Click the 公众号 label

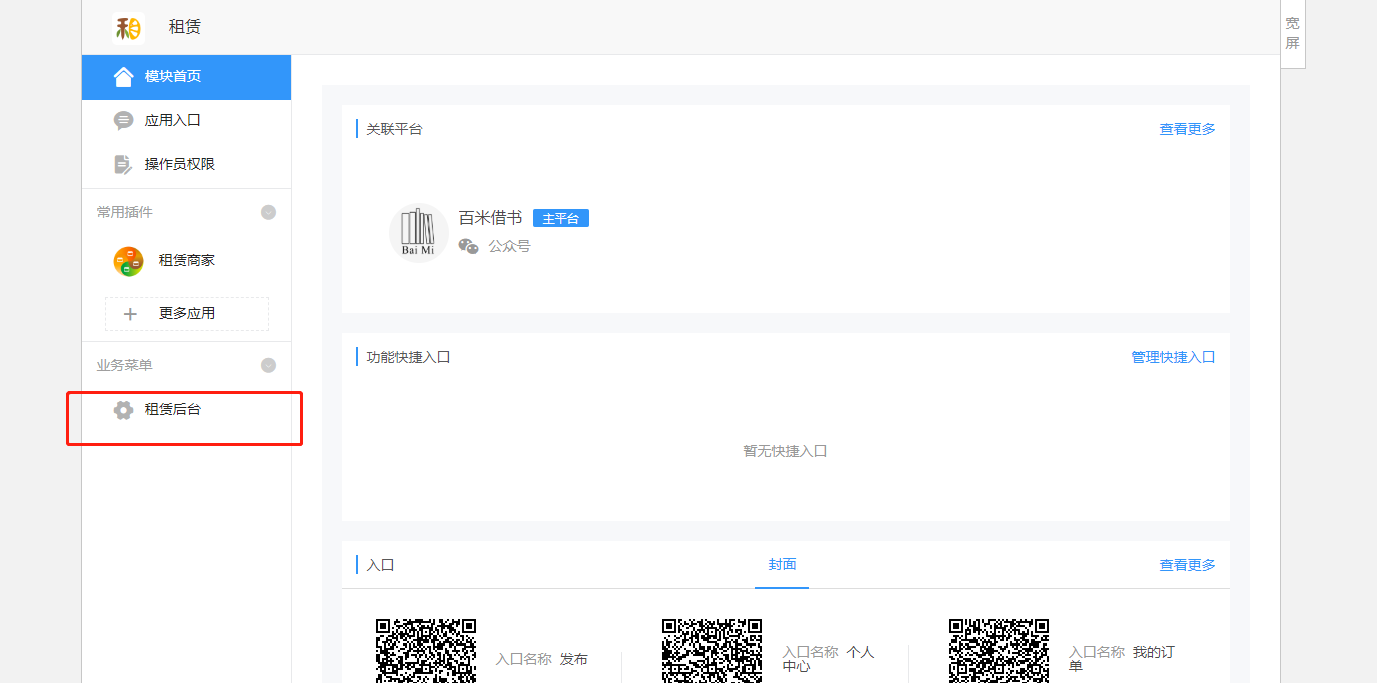coord(509,246)
